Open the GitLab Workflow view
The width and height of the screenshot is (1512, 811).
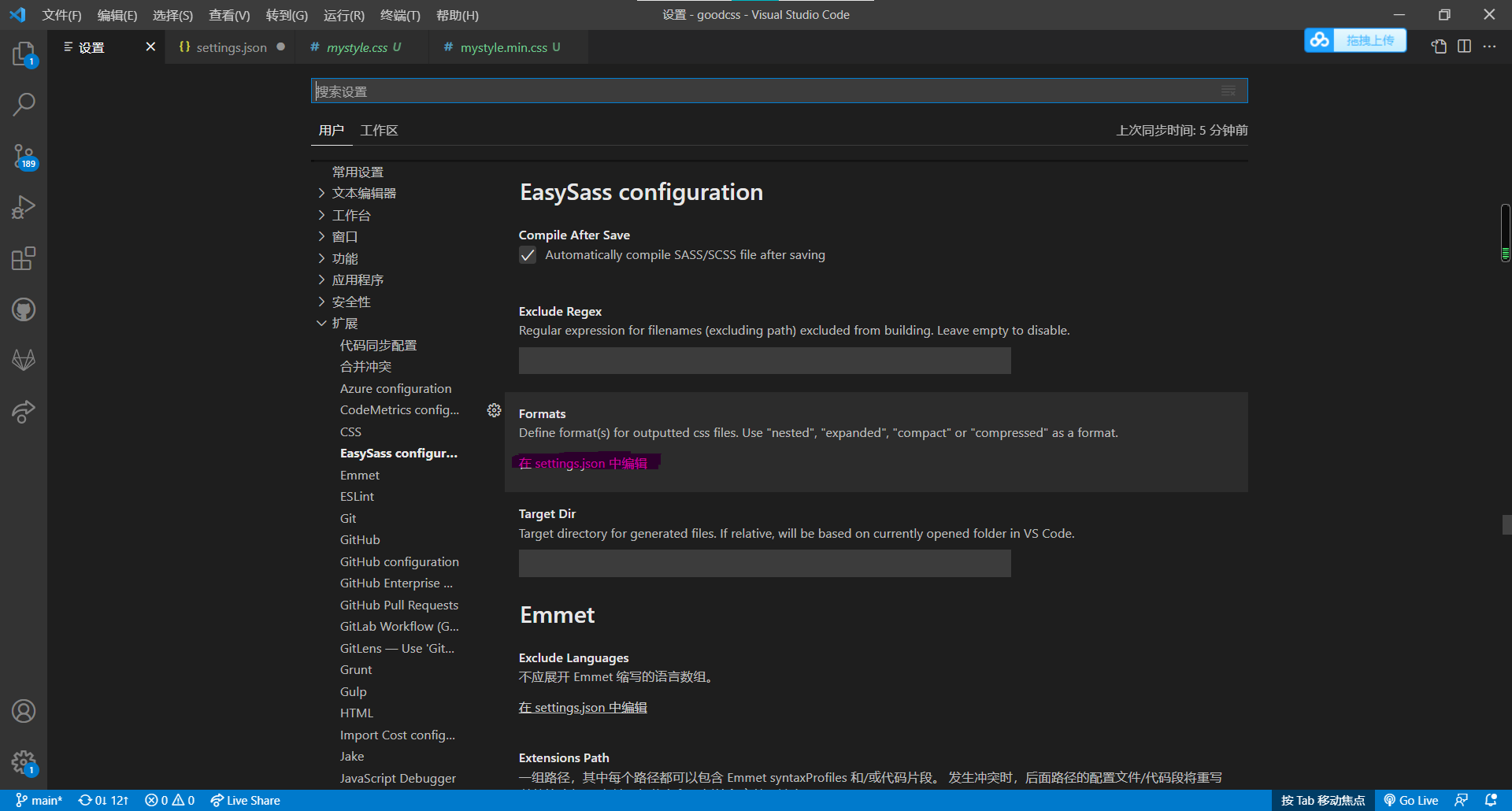pos(24,361)
